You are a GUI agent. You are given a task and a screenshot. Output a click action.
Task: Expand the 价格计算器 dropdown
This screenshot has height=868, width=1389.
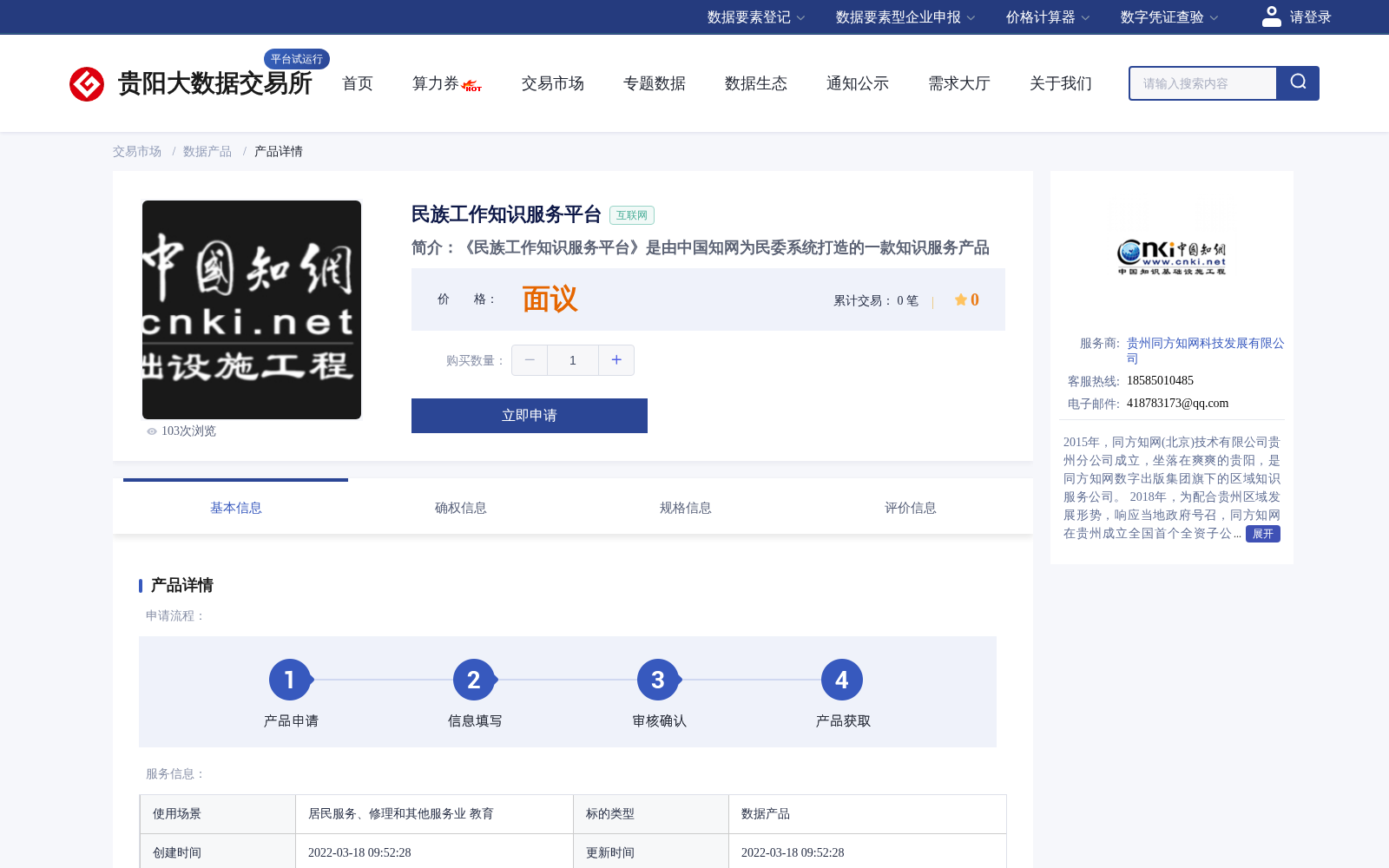coord(1048,17)
